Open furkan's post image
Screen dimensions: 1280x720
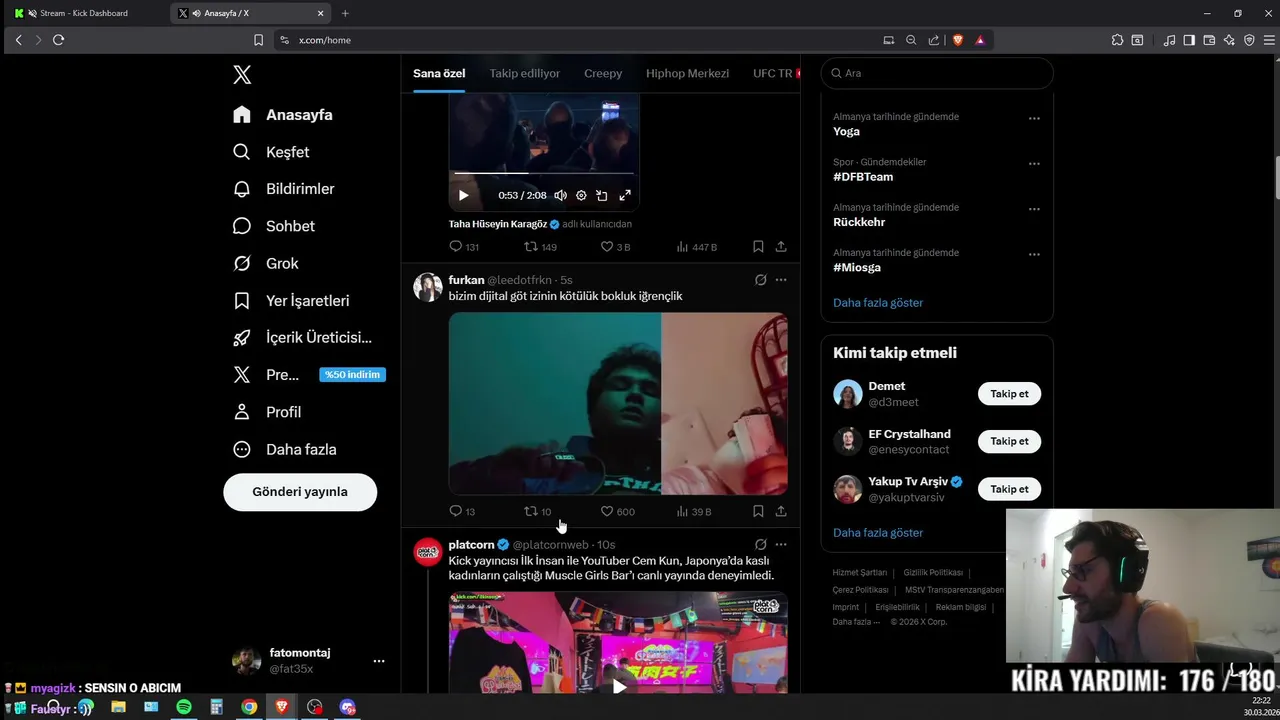pyautogui.click(x=618, y=403)
